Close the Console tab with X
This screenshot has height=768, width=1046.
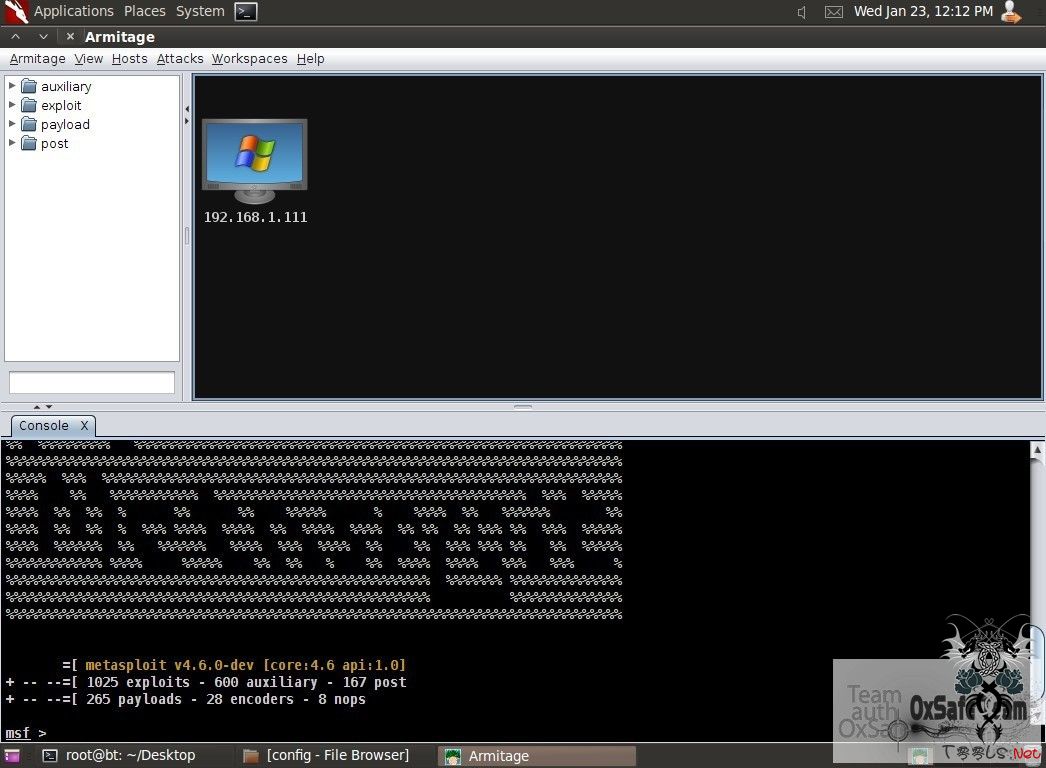(84, 426)
